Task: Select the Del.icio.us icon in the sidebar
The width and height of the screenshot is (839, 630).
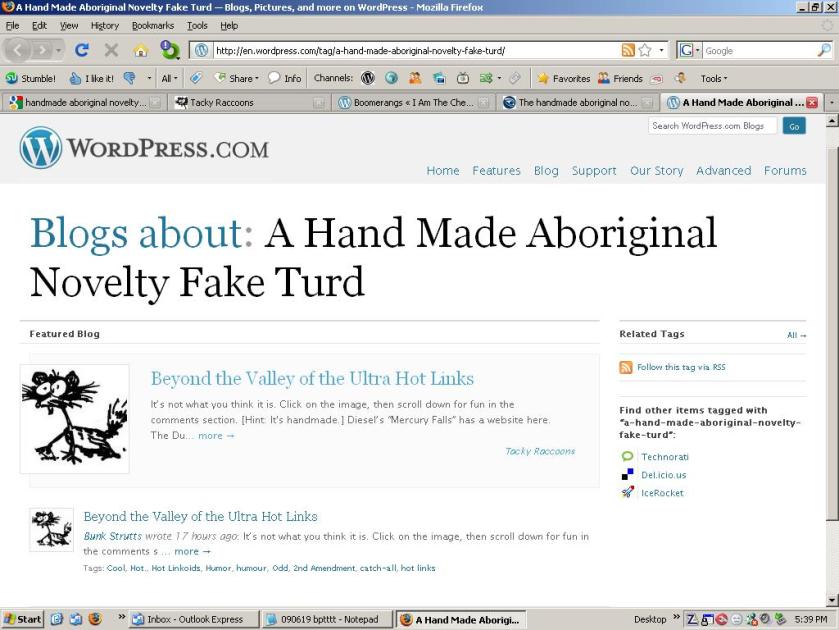Action: [627, 475]
